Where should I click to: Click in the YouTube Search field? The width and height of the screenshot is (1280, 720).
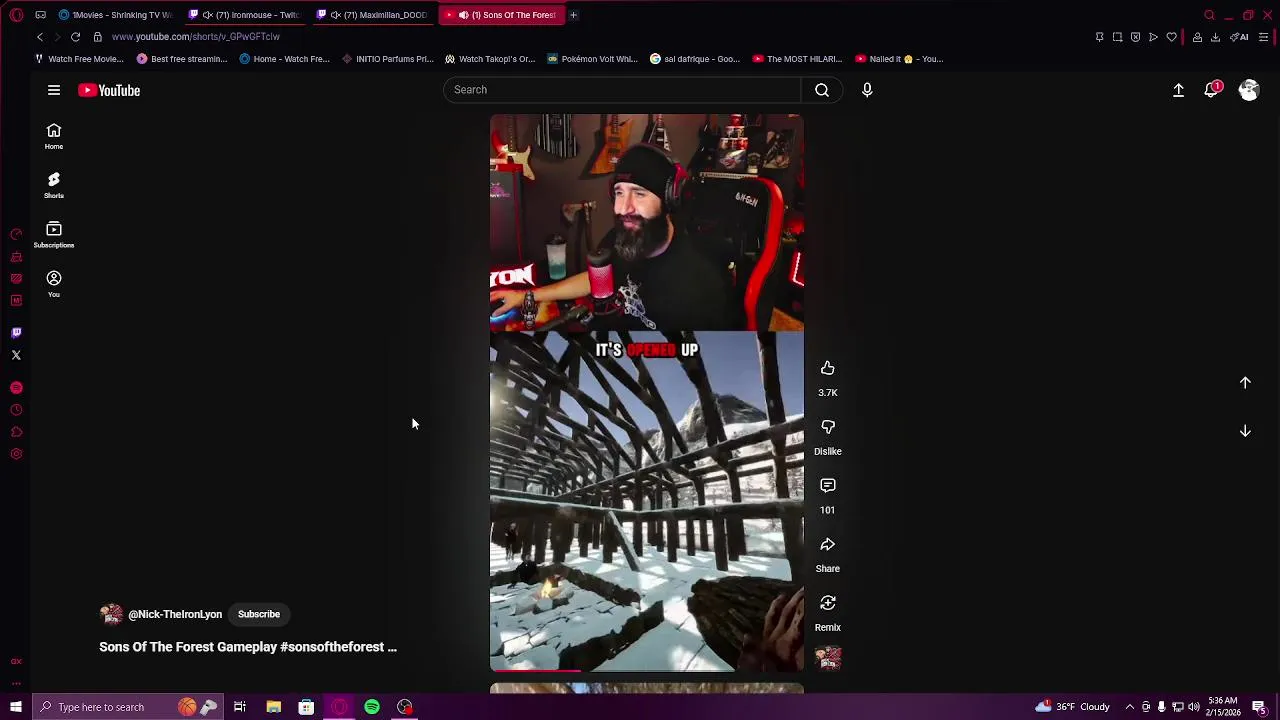(x=622, y=90)
